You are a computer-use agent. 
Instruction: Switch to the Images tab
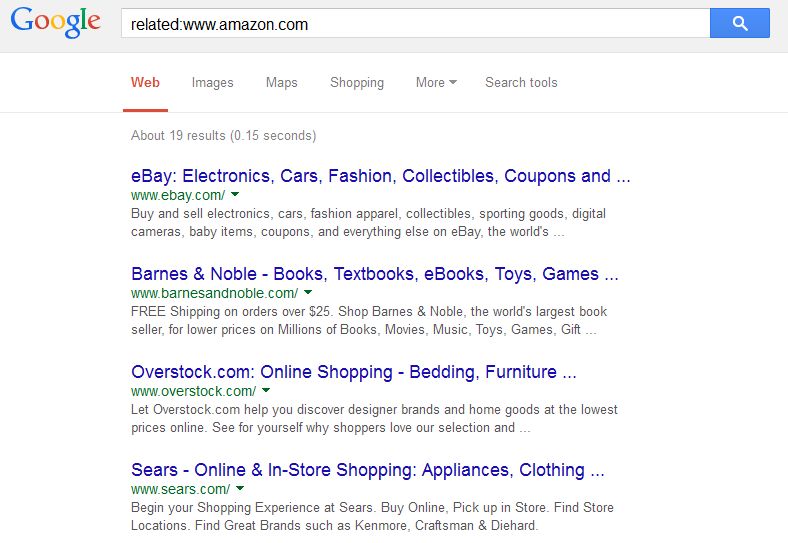(x=213, y=82)
